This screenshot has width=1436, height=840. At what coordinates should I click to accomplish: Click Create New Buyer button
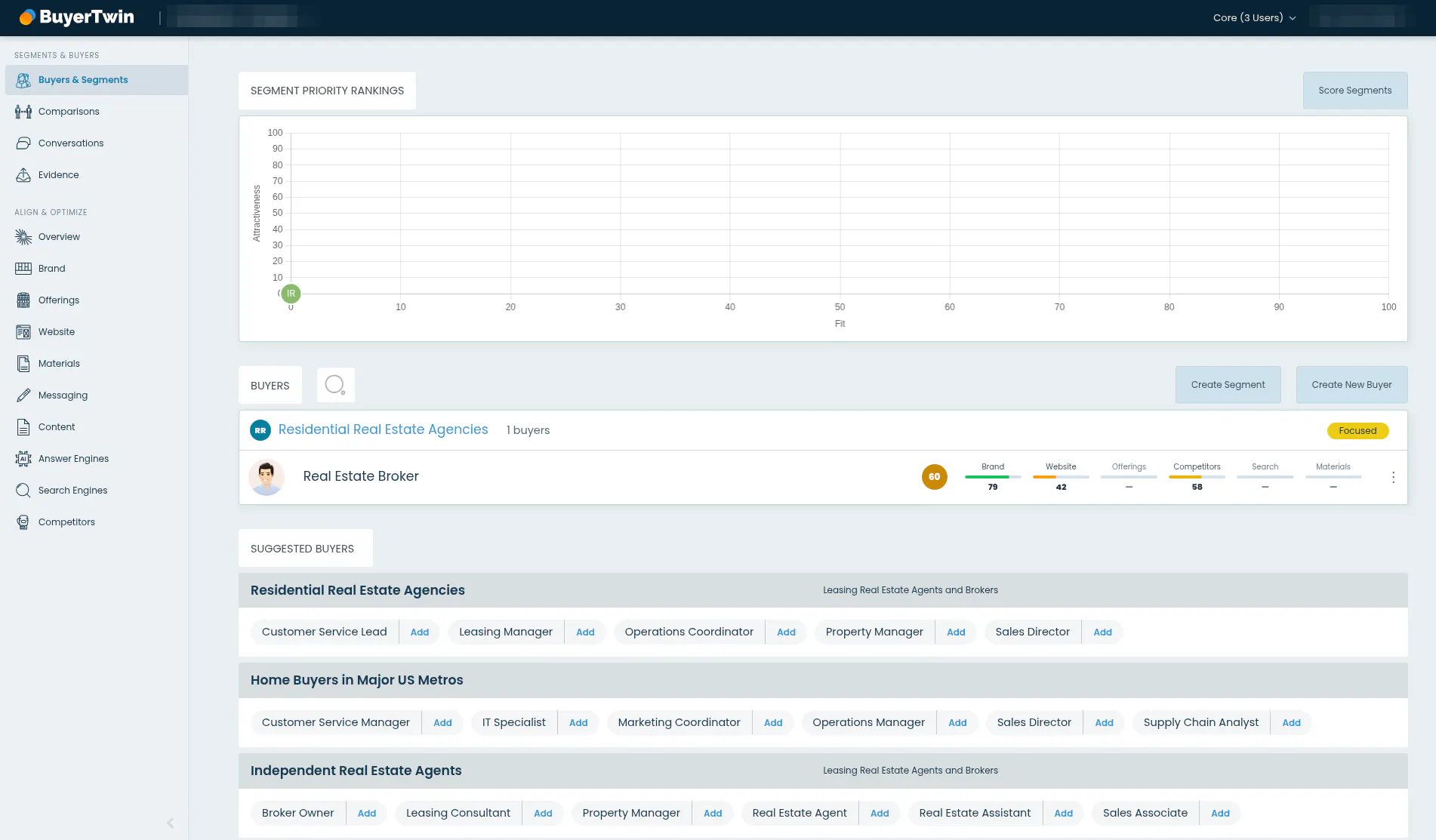coord(1351,385)
